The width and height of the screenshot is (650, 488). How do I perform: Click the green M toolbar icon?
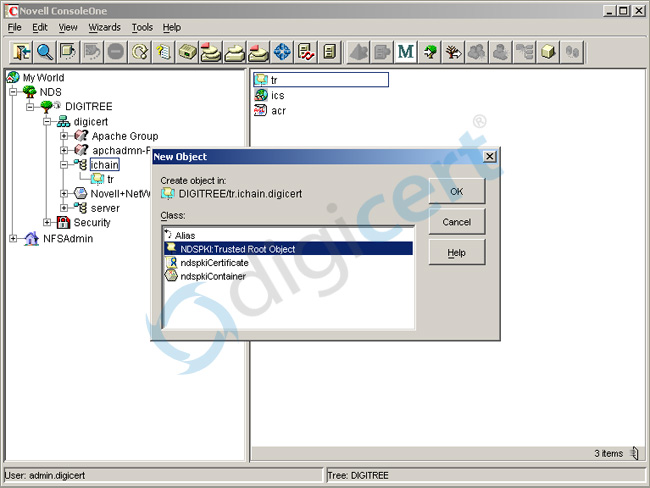click(406, 51)
